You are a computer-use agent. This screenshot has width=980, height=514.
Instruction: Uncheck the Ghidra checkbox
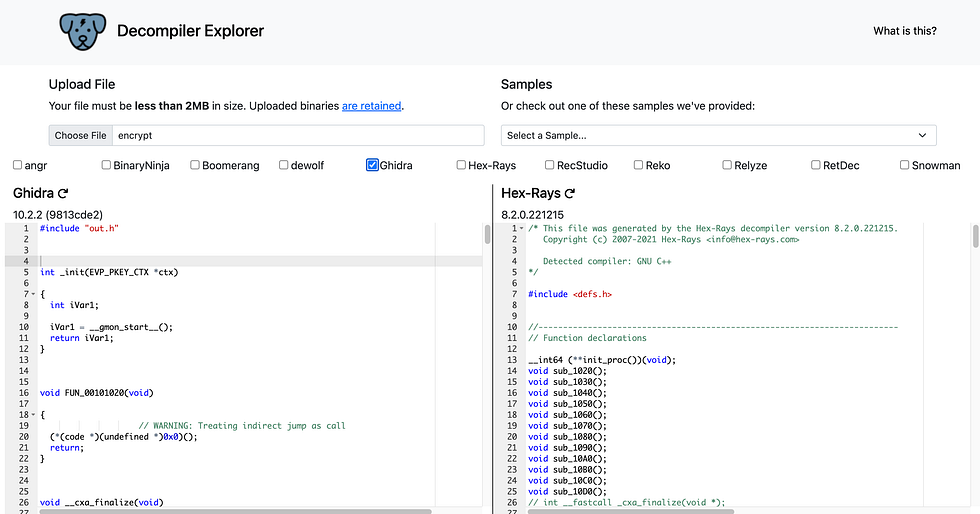pyautogui.click(x=372, y=165)
